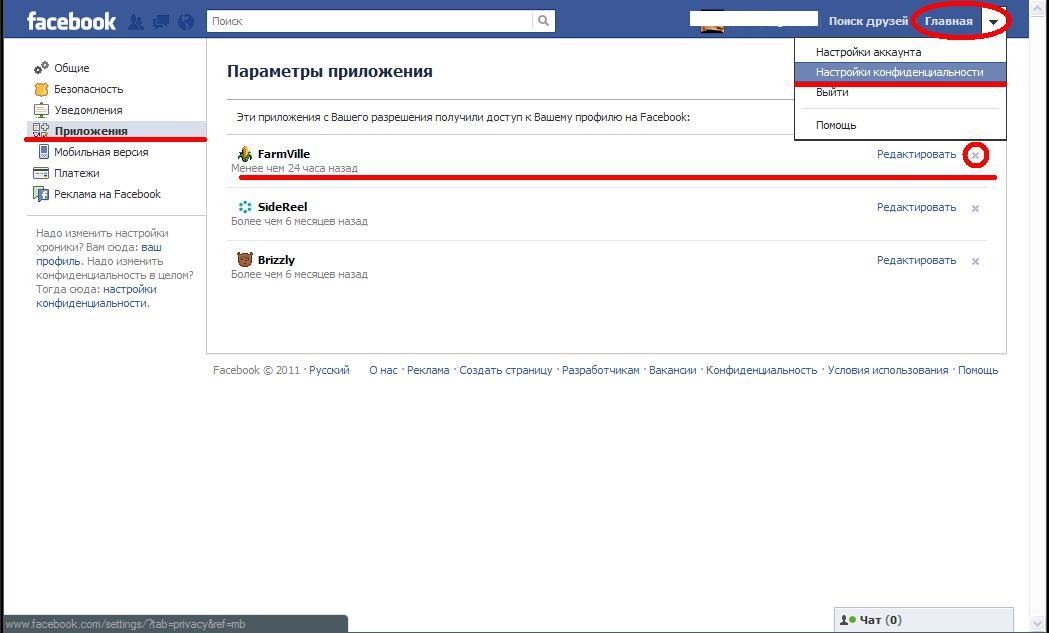1049x633 pixels.
Task: Open Реклама на Facebook section
Action: pos(107,194)
